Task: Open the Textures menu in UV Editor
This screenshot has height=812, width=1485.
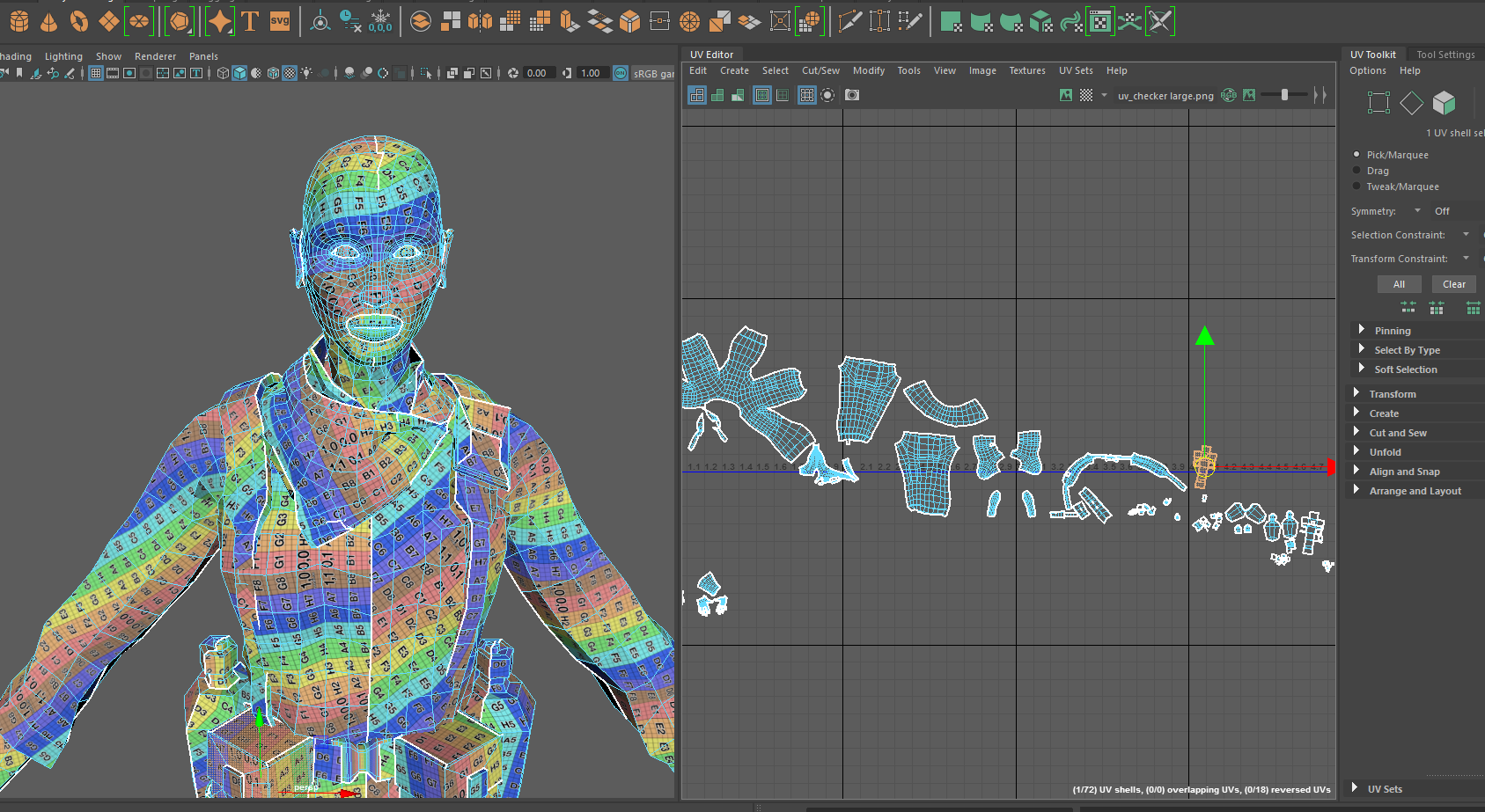Action: 1027,70
